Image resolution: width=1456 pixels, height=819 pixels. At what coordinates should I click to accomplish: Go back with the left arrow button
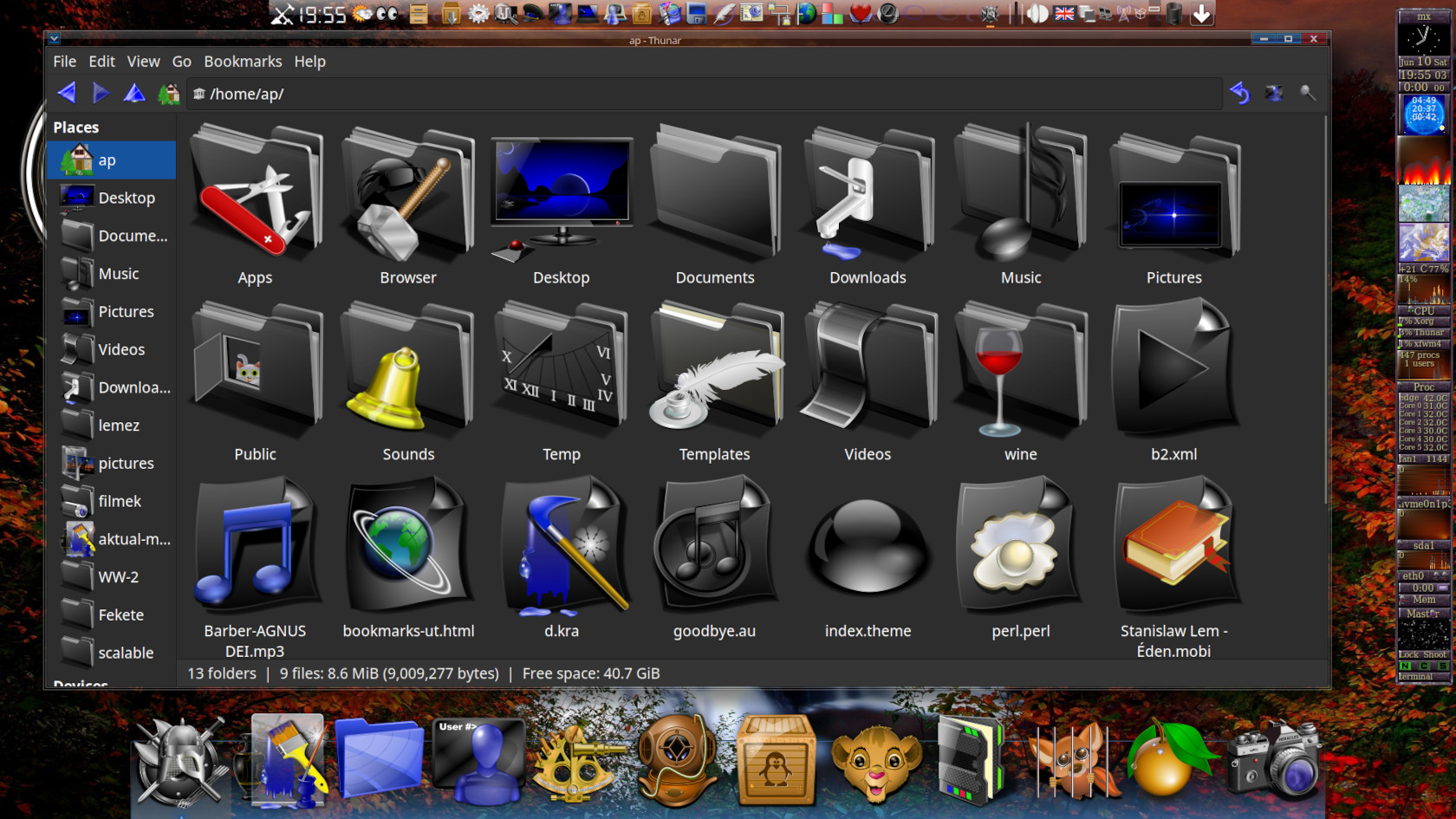click(x=67, y=93)
